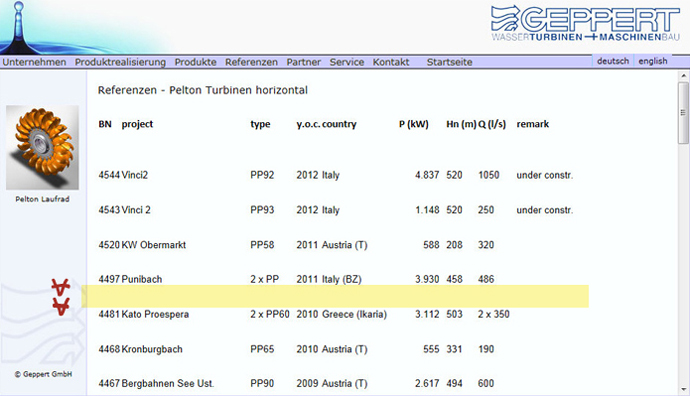The width and height of the screenshot is (690, 396).
Task: Click the water drop header image
Action: 84,27
